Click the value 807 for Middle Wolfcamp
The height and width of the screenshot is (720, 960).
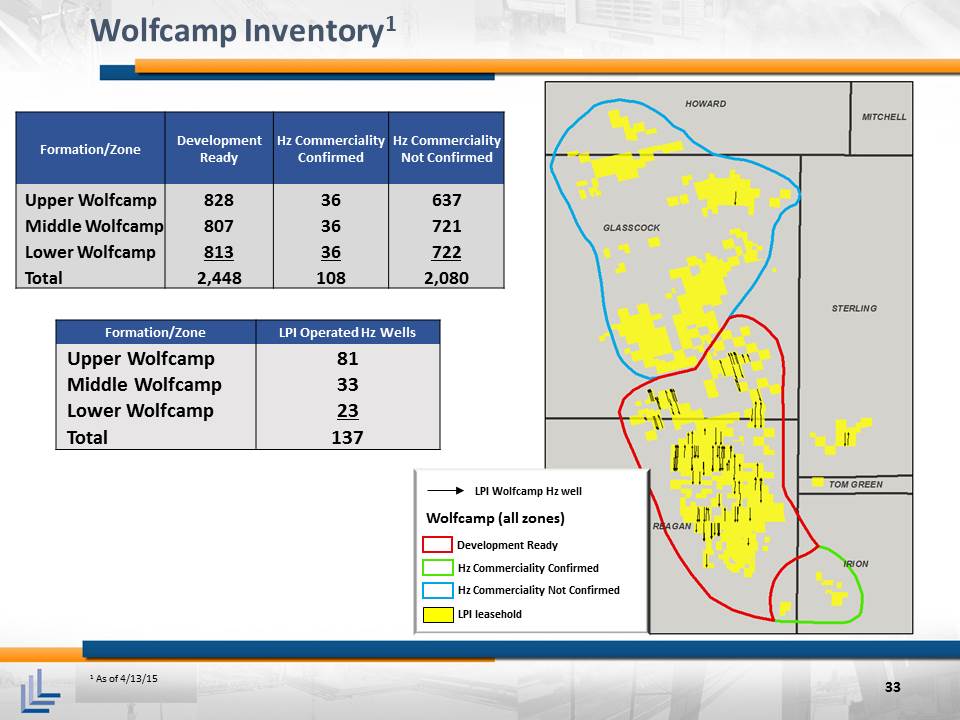[219, 226]
